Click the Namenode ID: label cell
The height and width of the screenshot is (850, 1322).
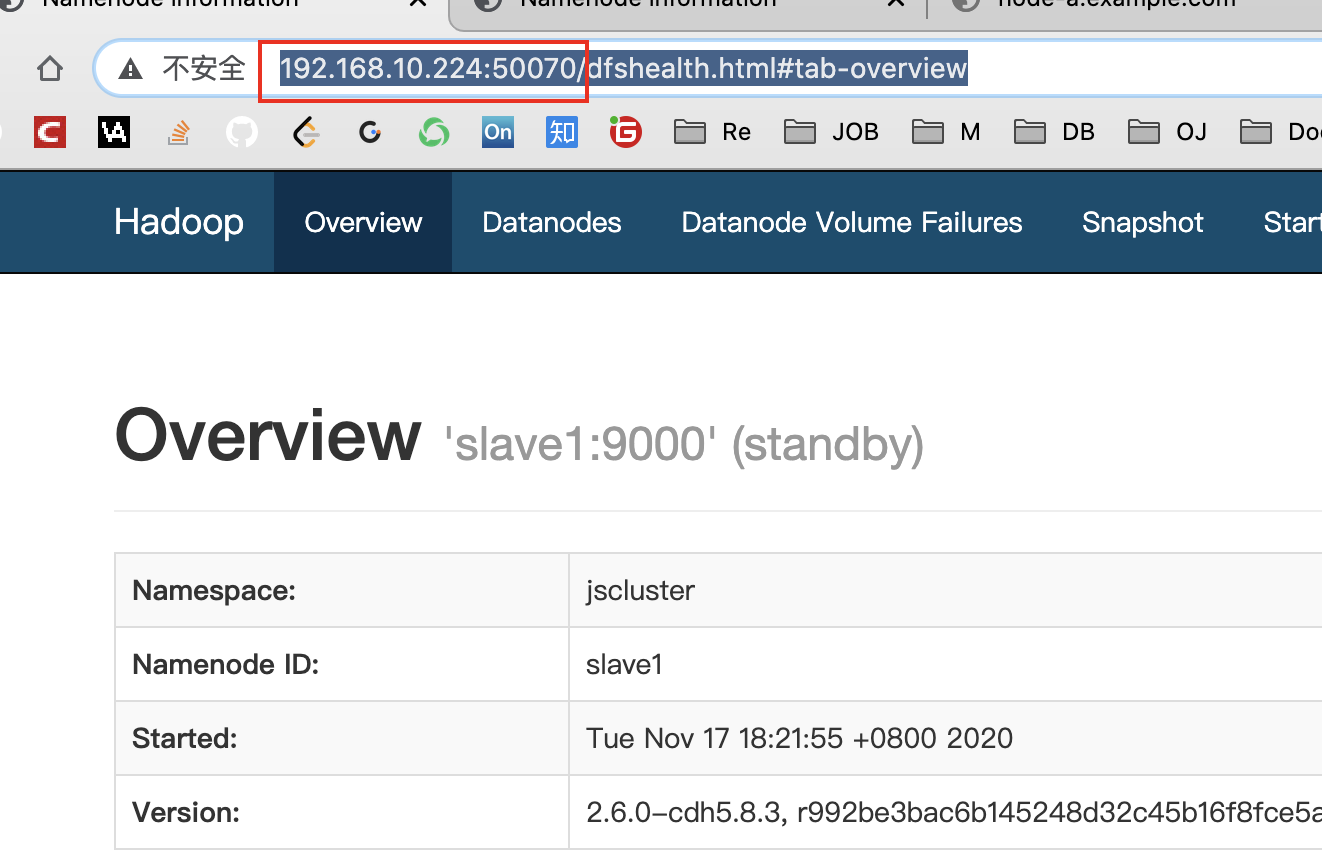(x=342, y=664)
